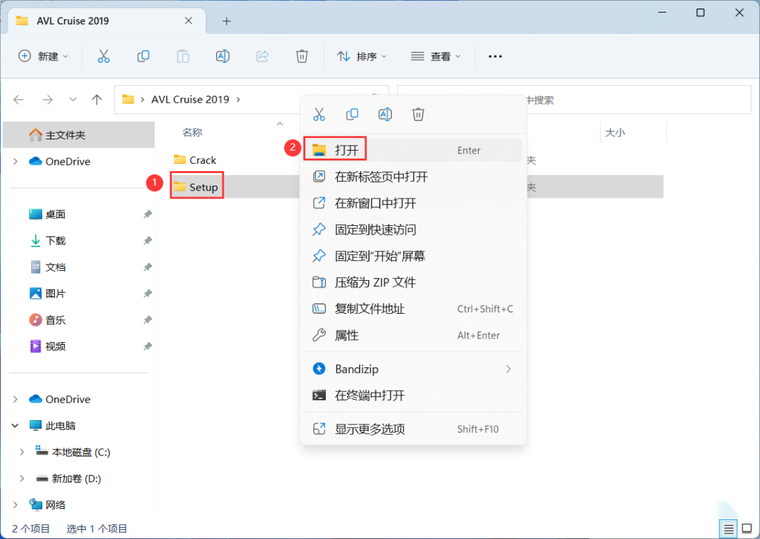Open the three-dot more options menu
Screen dimensions: 760x539
click(x=495, y=56)
